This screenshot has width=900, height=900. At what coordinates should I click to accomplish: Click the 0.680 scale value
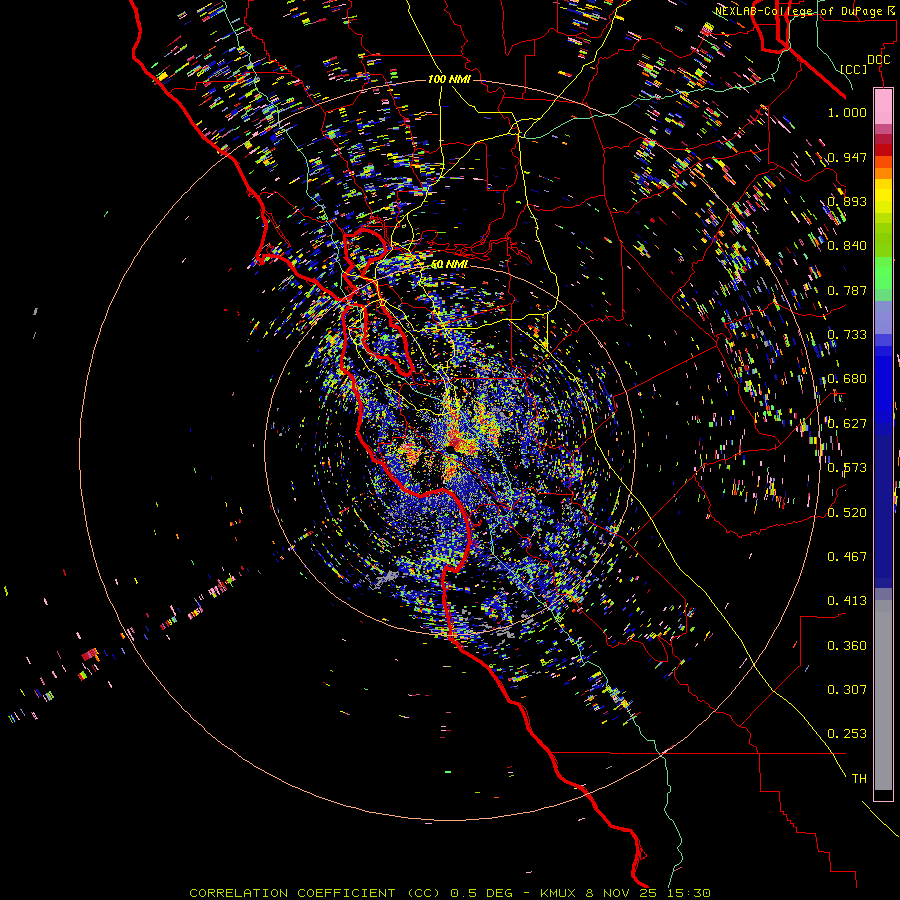(x=847, y=379)
